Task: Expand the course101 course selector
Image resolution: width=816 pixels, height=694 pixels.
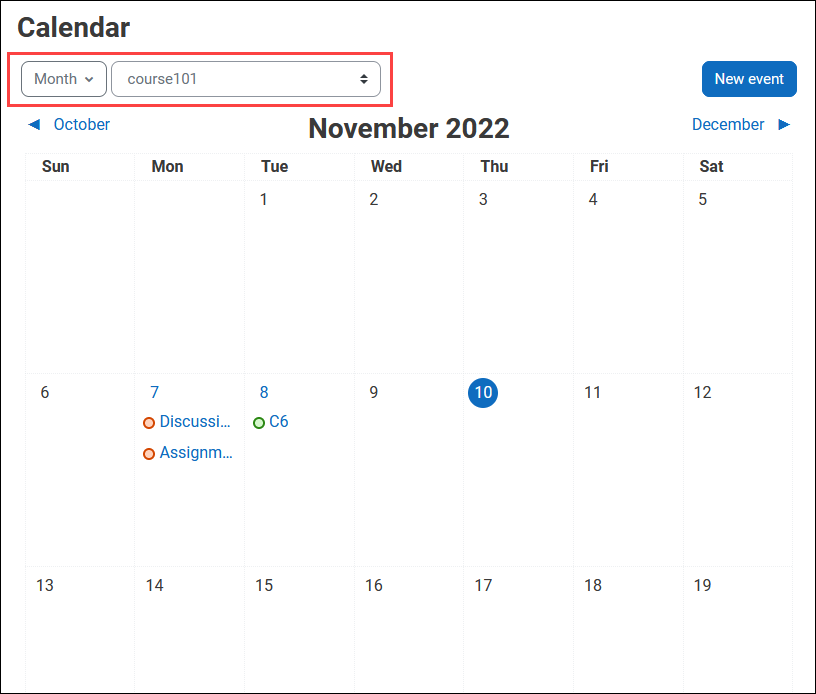Action: coord(246,79)
